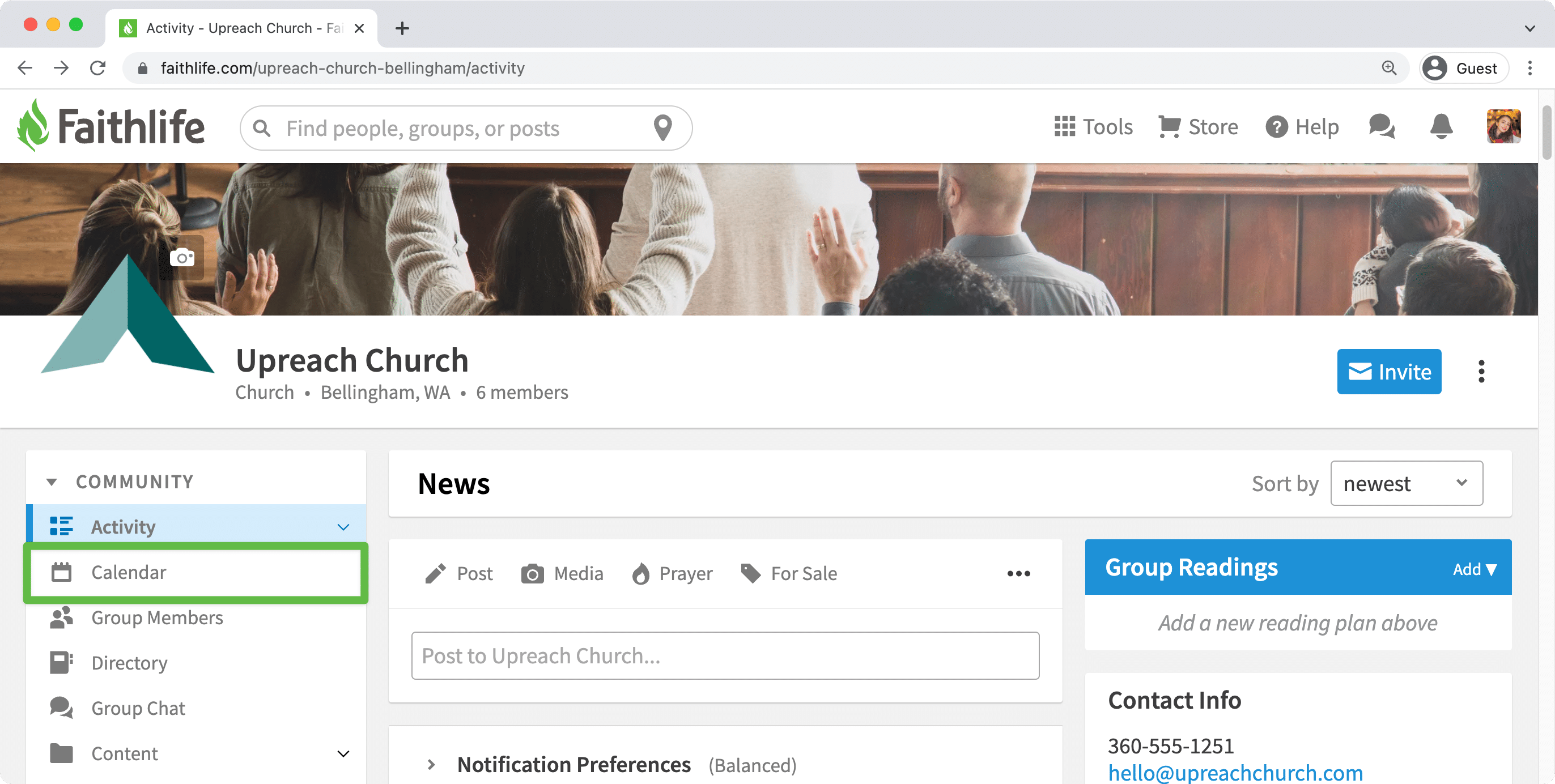Open the tab search dropdown arrow
The image size is (1555, 784).
[1529, 28]
